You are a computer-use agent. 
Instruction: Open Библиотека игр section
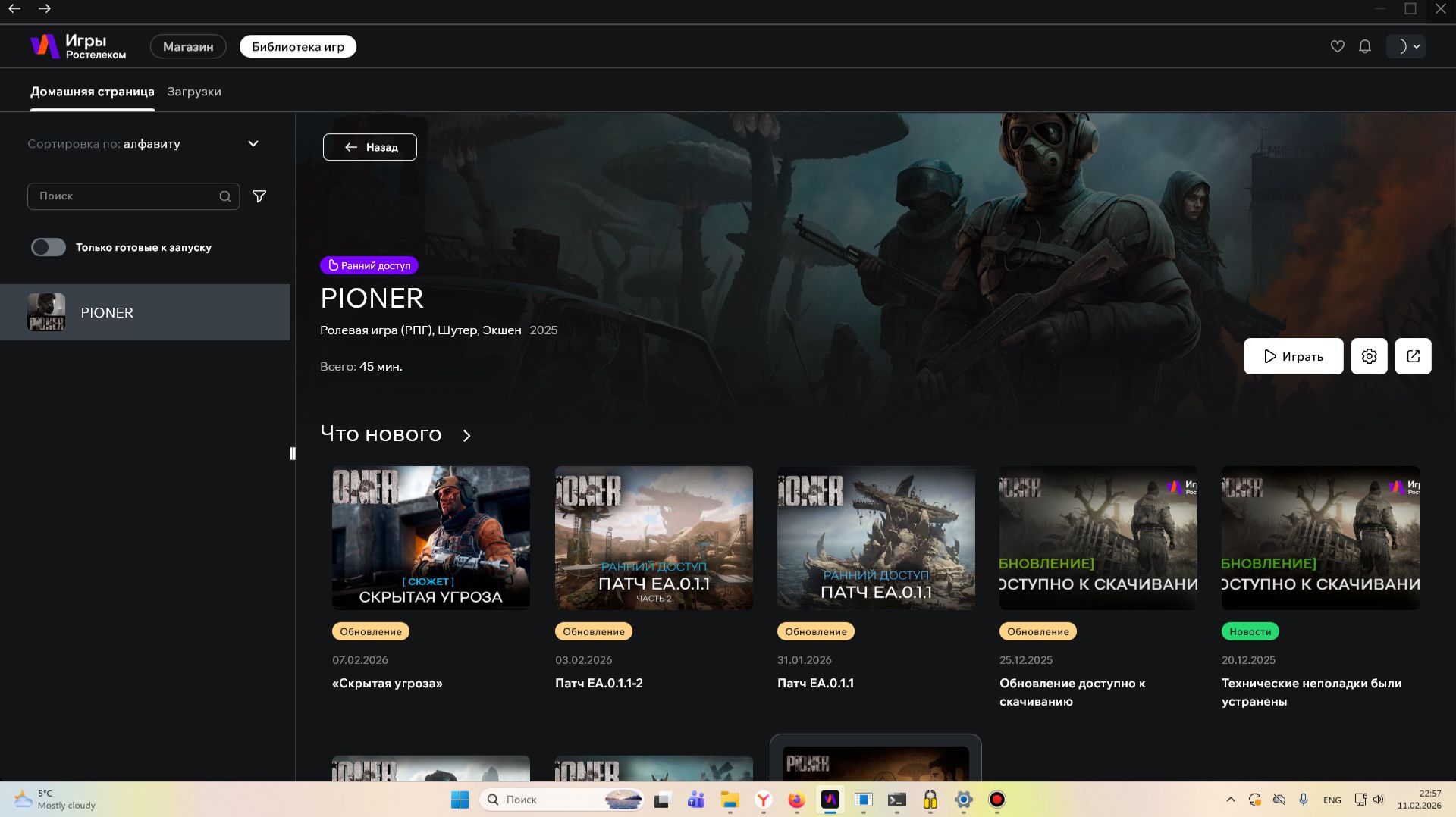point(298,47)
